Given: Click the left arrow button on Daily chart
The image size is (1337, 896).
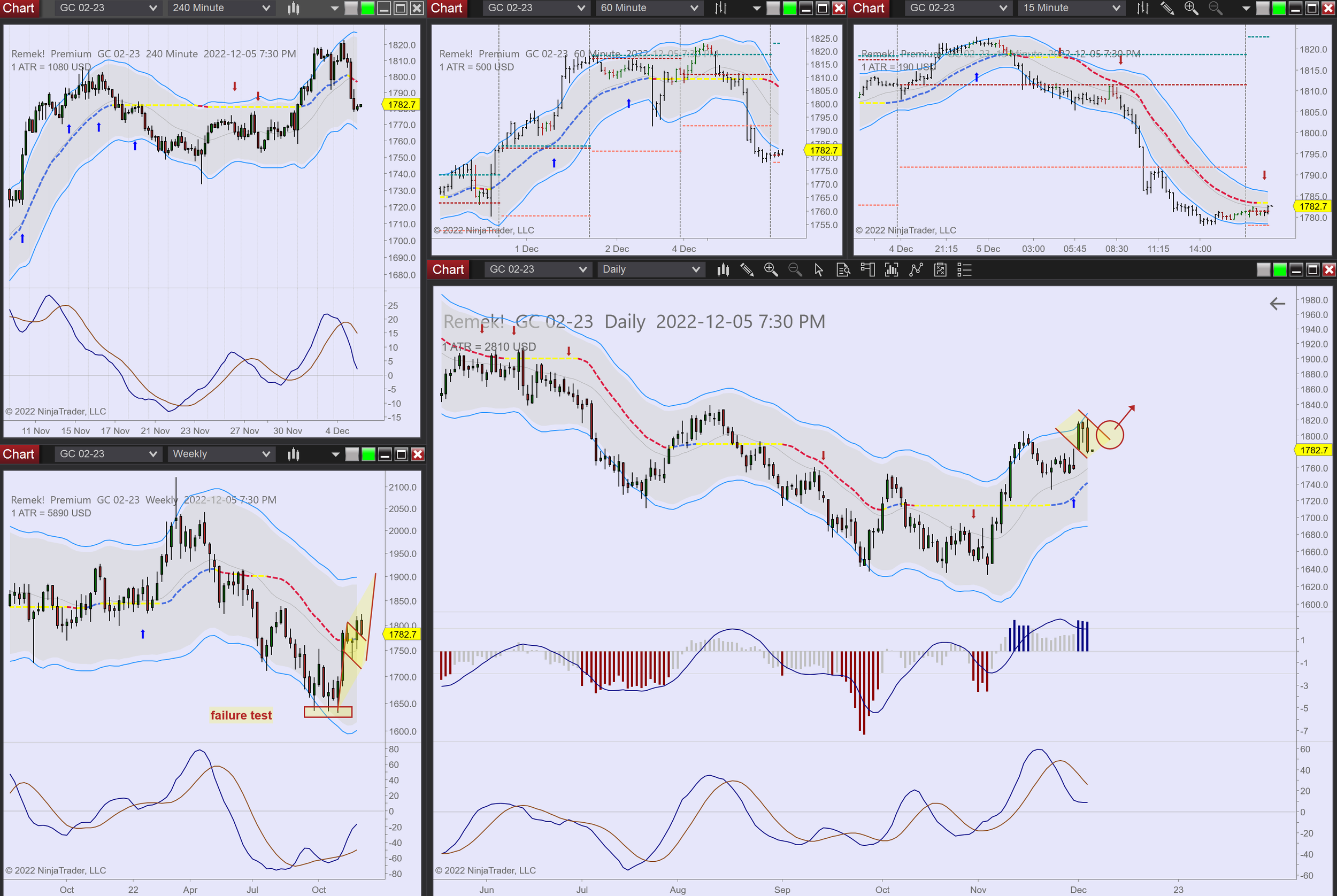Looking at the screenshot, I should click(x=1277, y=304).
